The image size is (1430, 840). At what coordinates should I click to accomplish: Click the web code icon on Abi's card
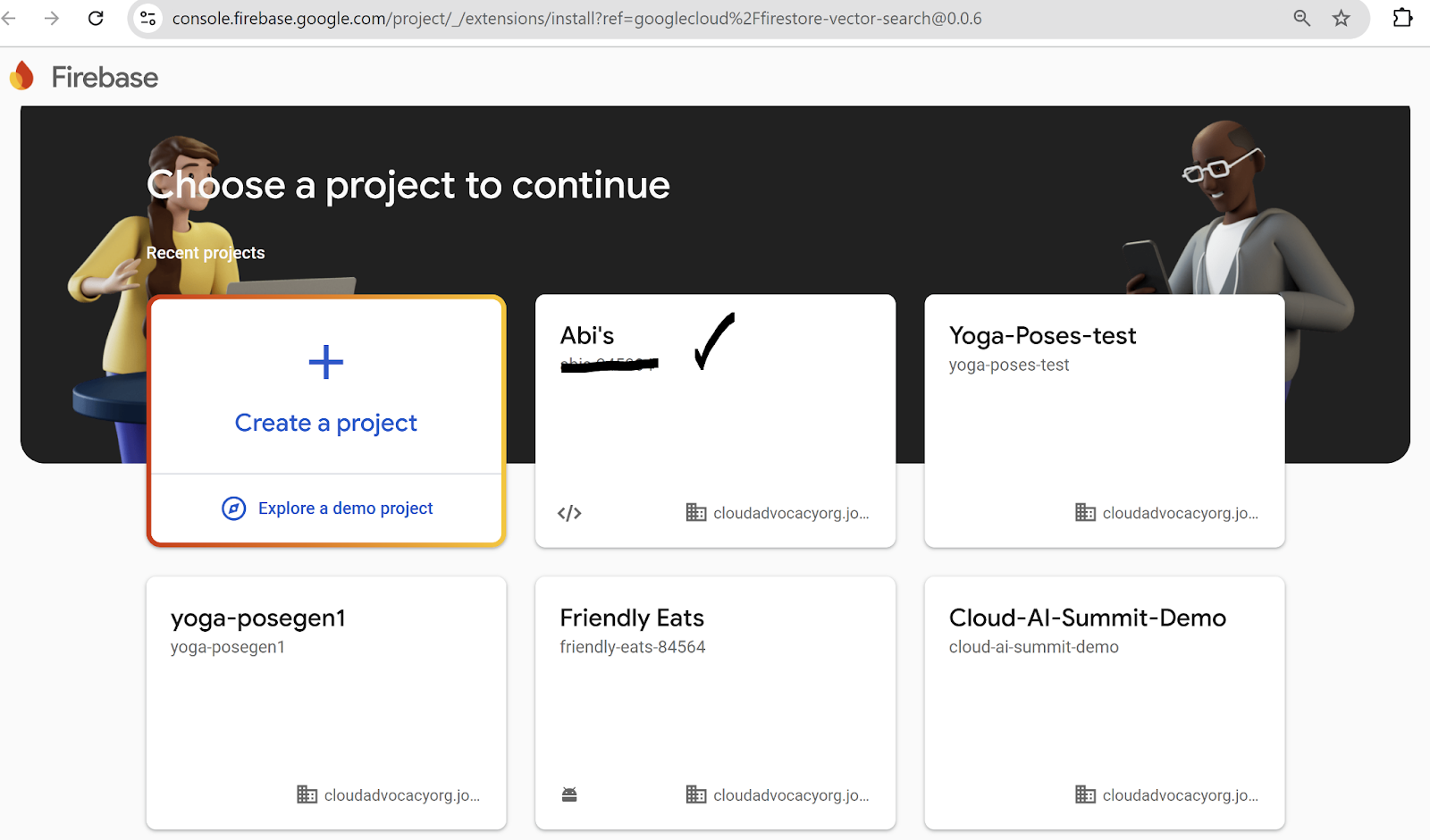click(x=569, y=513)
